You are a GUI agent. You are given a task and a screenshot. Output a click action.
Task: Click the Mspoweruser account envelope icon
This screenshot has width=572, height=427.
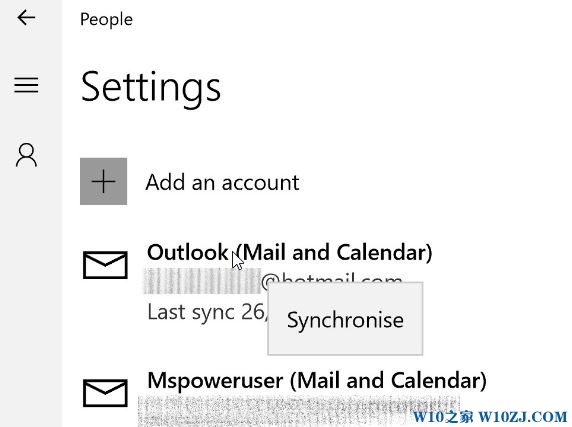pyautogui.click(x=105, y=393)
